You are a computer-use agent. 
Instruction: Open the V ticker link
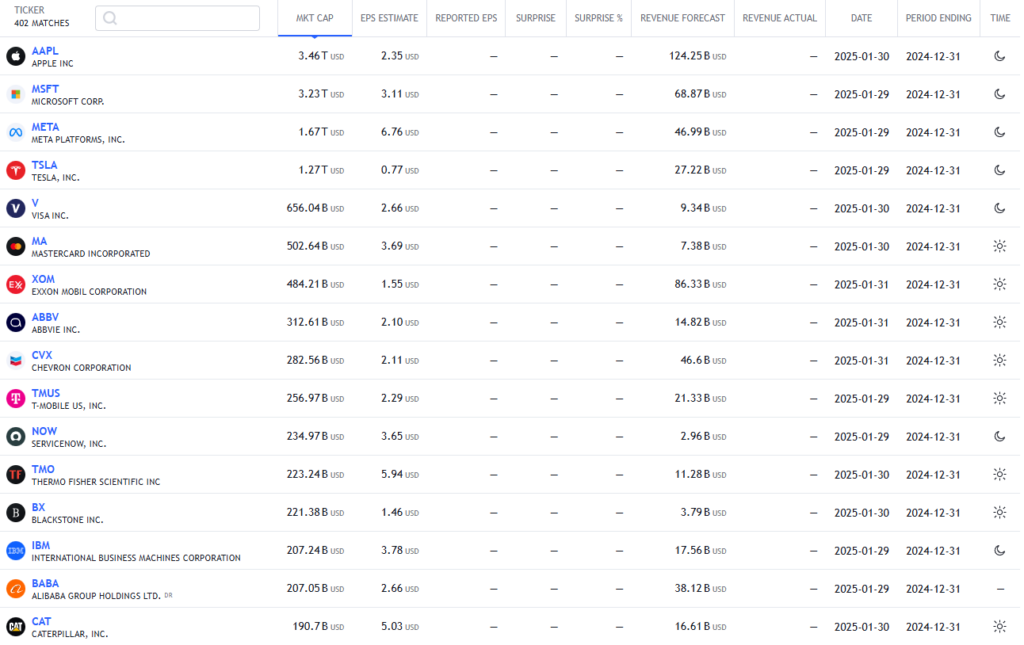(35, 203)
